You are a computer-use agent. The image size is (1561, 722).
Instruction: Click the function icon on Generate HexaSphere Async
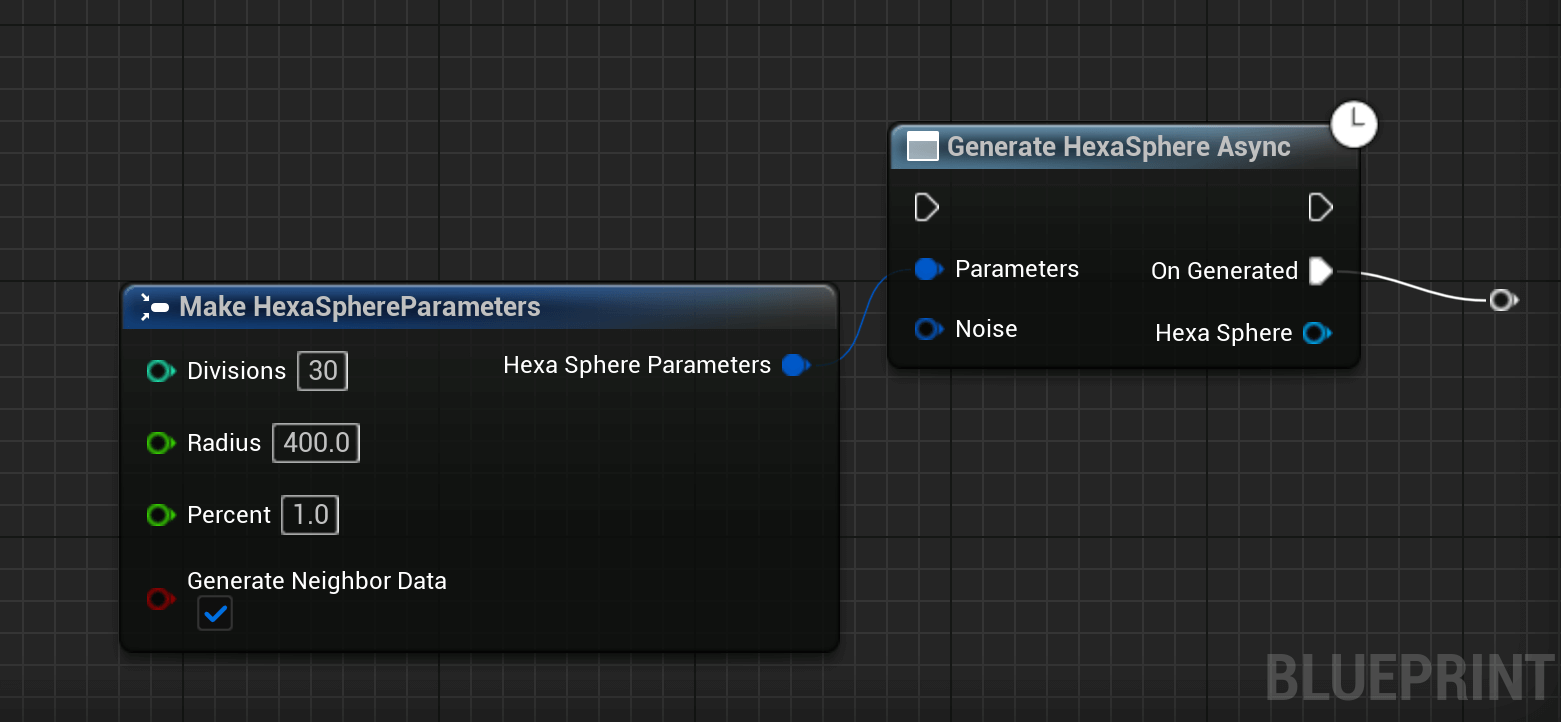[x=922, y=147]
